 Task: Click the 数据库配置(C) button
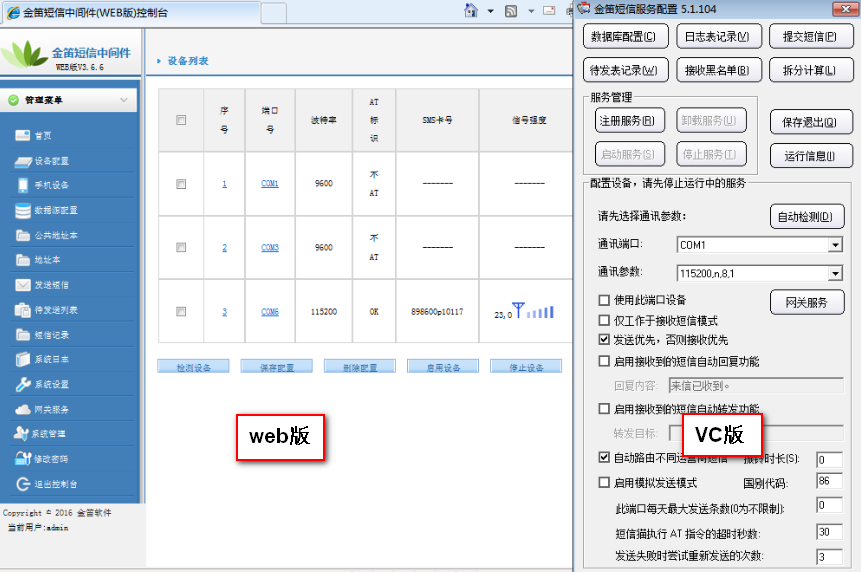click(x=623, y=37)
